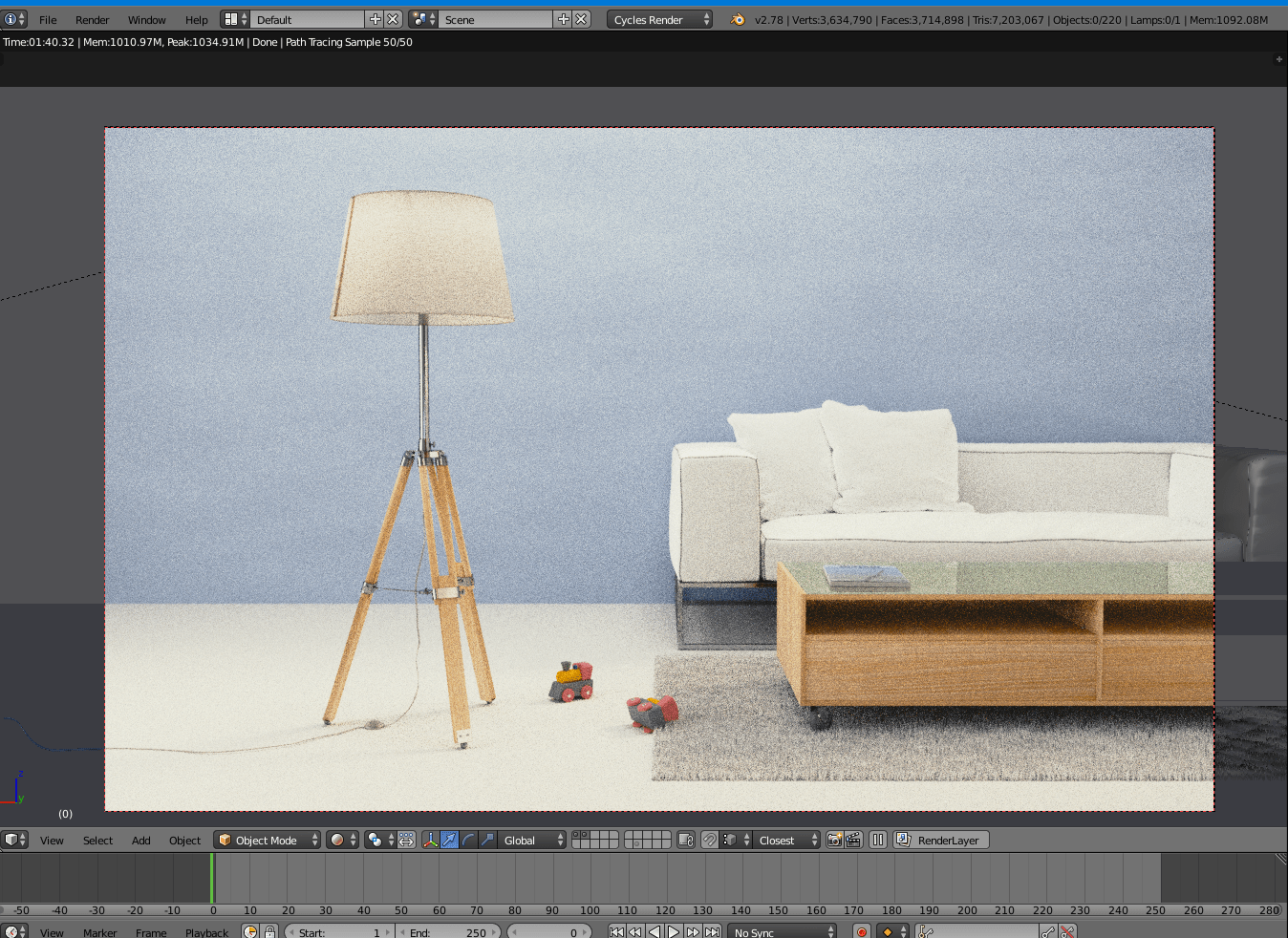The image size is (1288, 938).
Task: Open the 3D view Select menu
Action: pyautogui.click(x=97, y=840)
